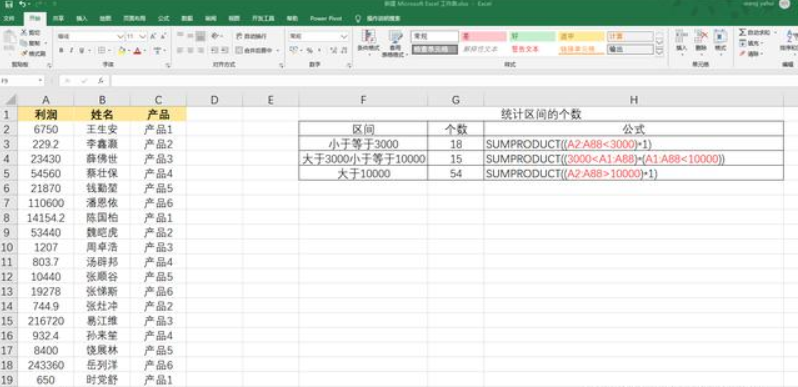This screenshot has height=387, width=798.
Task: Open 填充 fill options
Action: click(x=751, y=43)
